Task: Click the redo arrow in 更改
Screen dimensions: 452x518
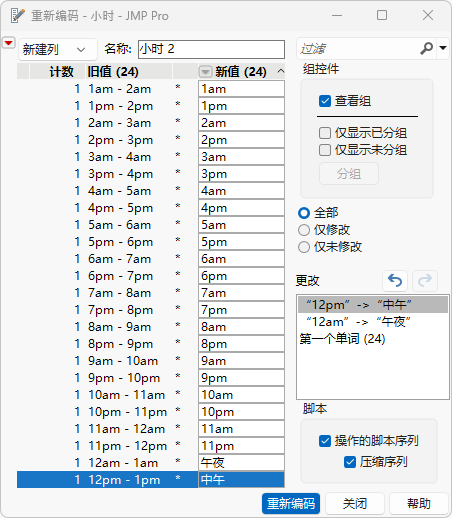Action: (425, 281)
